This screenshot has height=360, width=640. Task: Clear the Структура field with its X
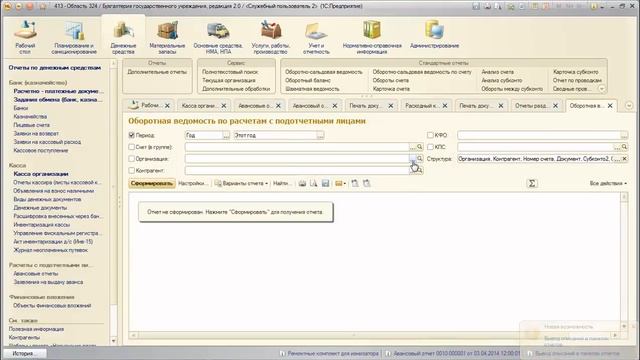624,159
